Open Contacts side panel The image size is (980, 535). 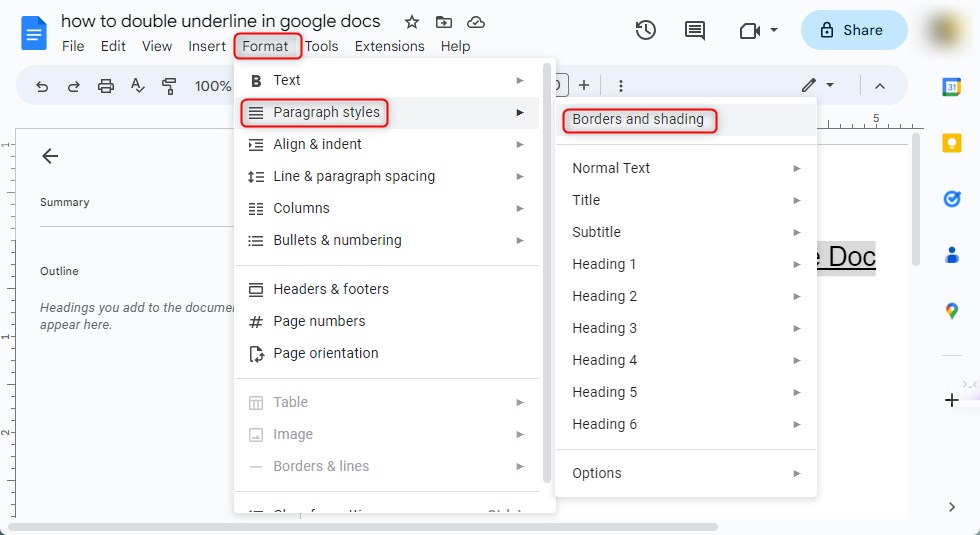951,255
